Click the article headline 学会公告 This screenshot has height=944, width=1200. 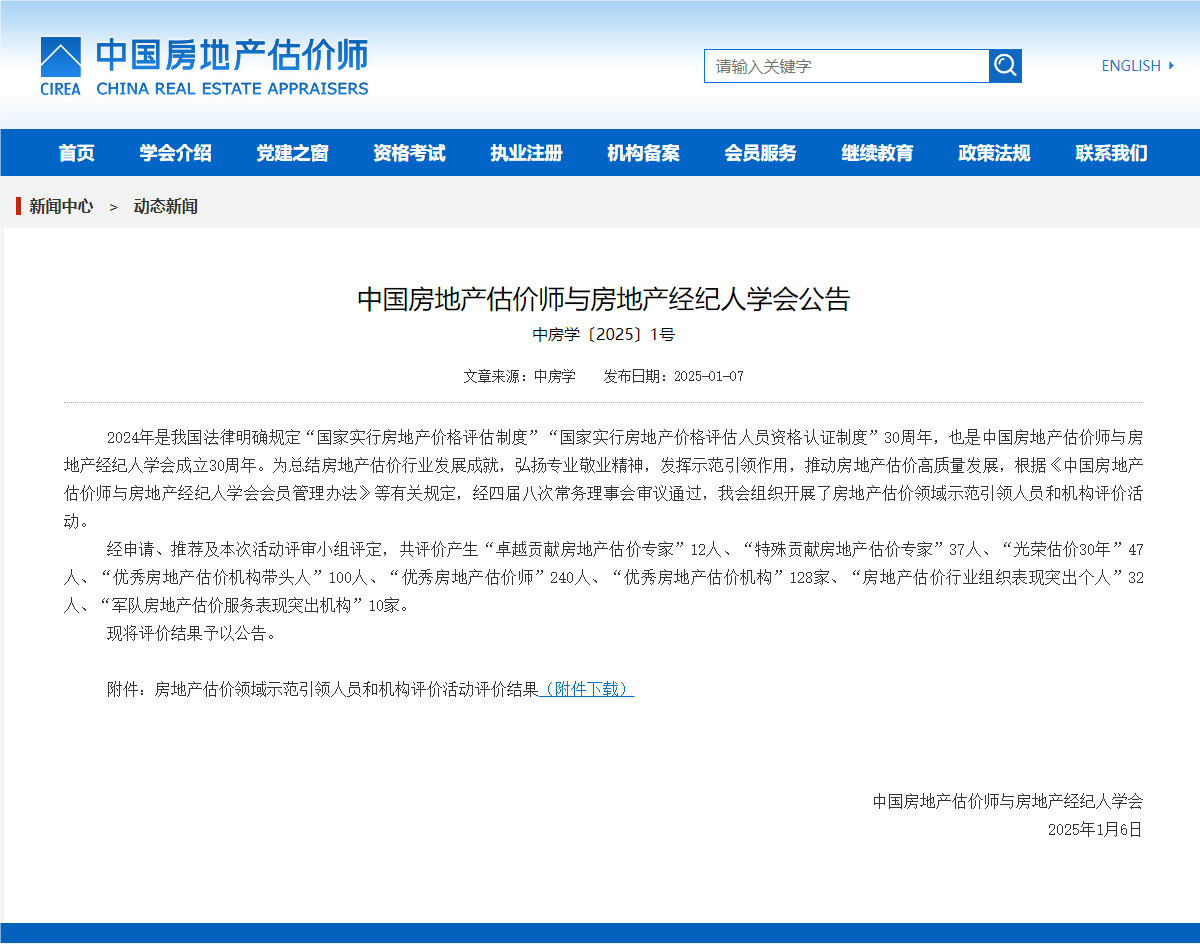coord(604,299)
